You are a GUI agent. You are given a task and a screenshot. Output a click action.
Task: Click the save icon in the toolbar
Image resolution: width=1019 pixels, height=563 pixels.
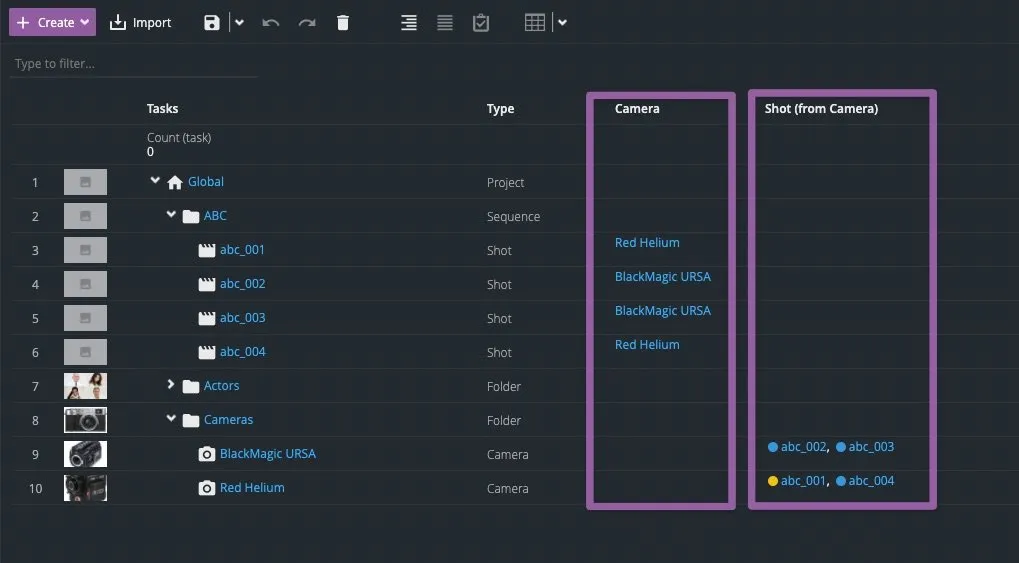(211, 22)
